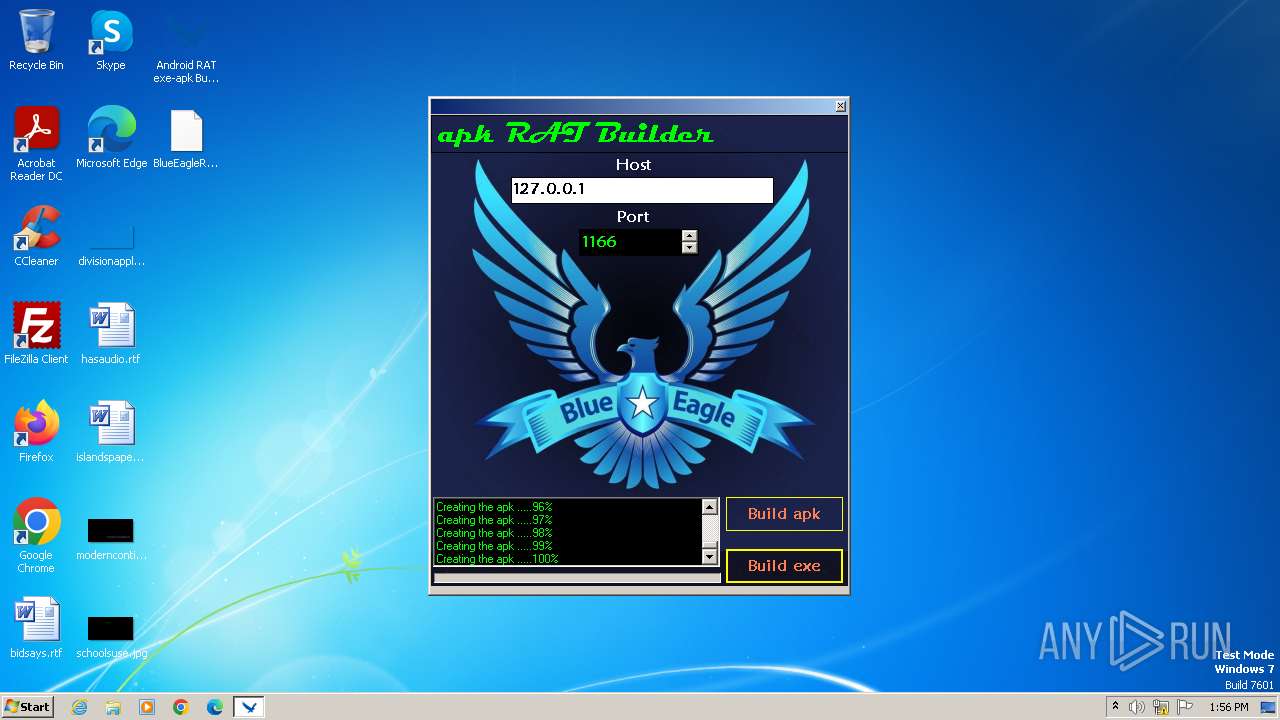Select bidsays.rtf document icon
The height and width of the screenshot is (720, 1280).
pyautogui.click(x=36, y=628)
